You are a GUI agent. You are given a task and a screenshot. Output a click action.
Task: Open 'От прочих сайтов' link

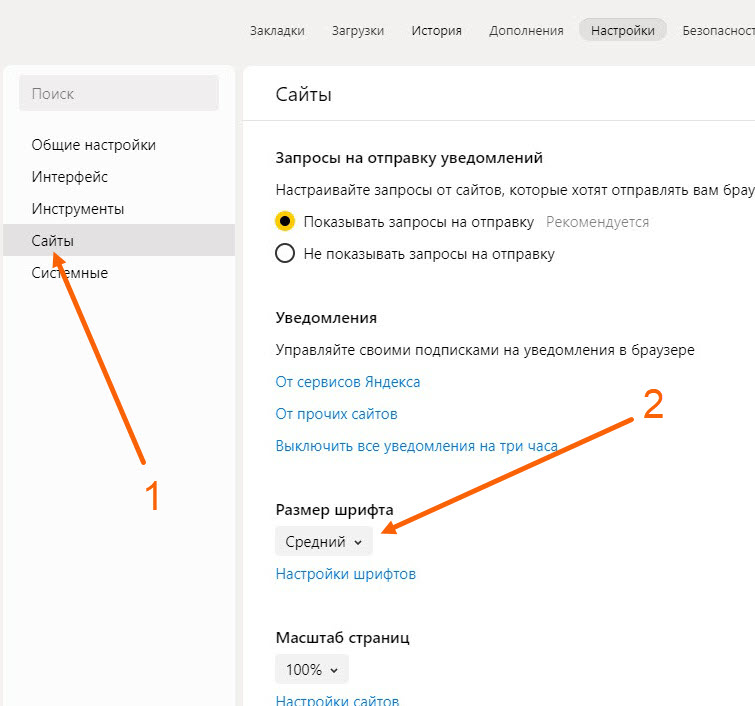[x=336, y=414]
